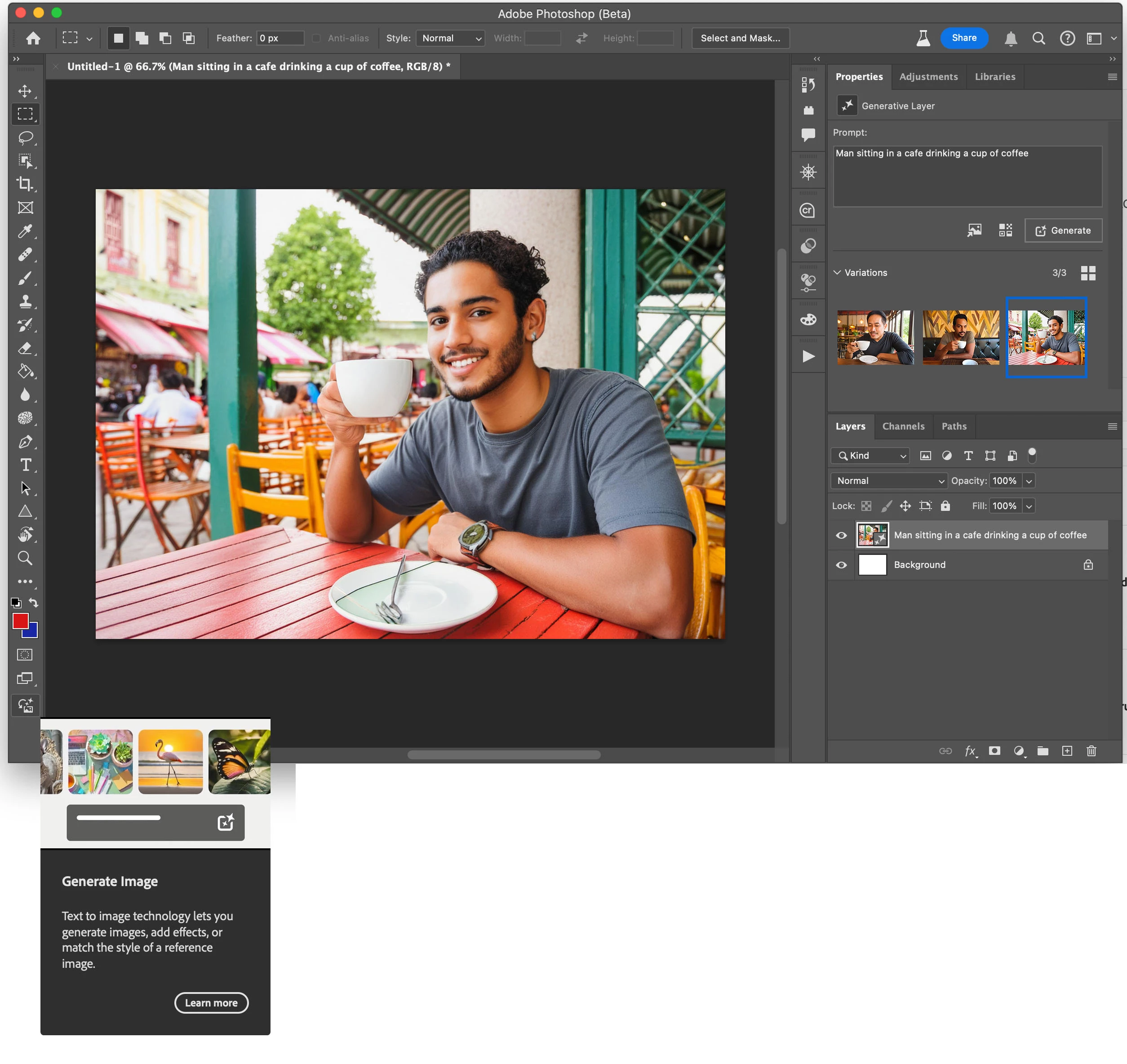Select the Zoom tool
Image resolution: width=1127 pixels, height=1064 pixels.
(25, 558)
